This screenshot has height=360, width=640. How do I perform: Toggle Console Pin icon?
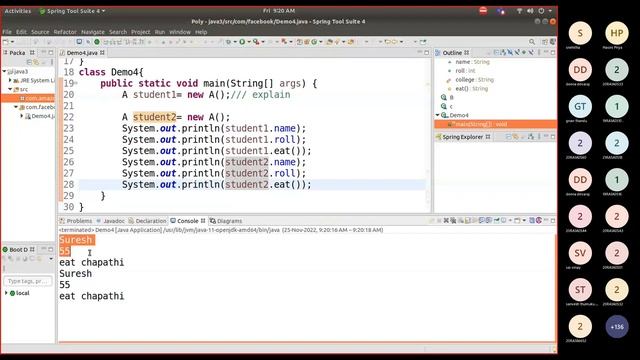(x=497, y=220)
